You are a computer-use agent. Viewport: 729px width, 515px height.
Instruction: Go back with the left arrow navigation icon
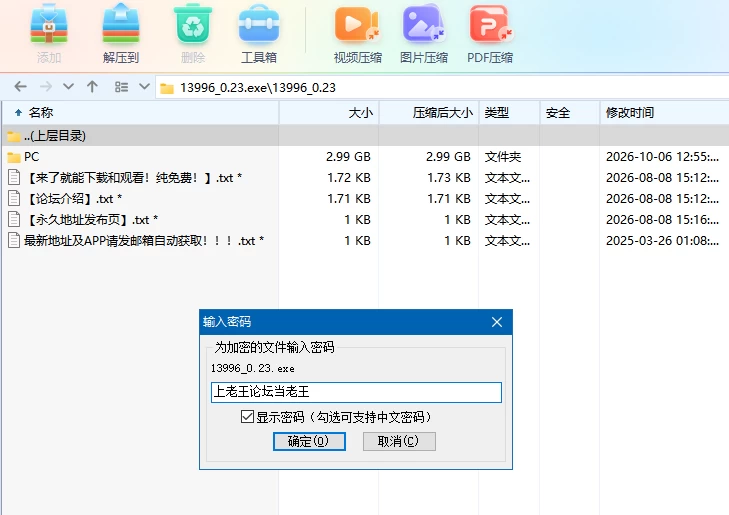coord(20,86)
